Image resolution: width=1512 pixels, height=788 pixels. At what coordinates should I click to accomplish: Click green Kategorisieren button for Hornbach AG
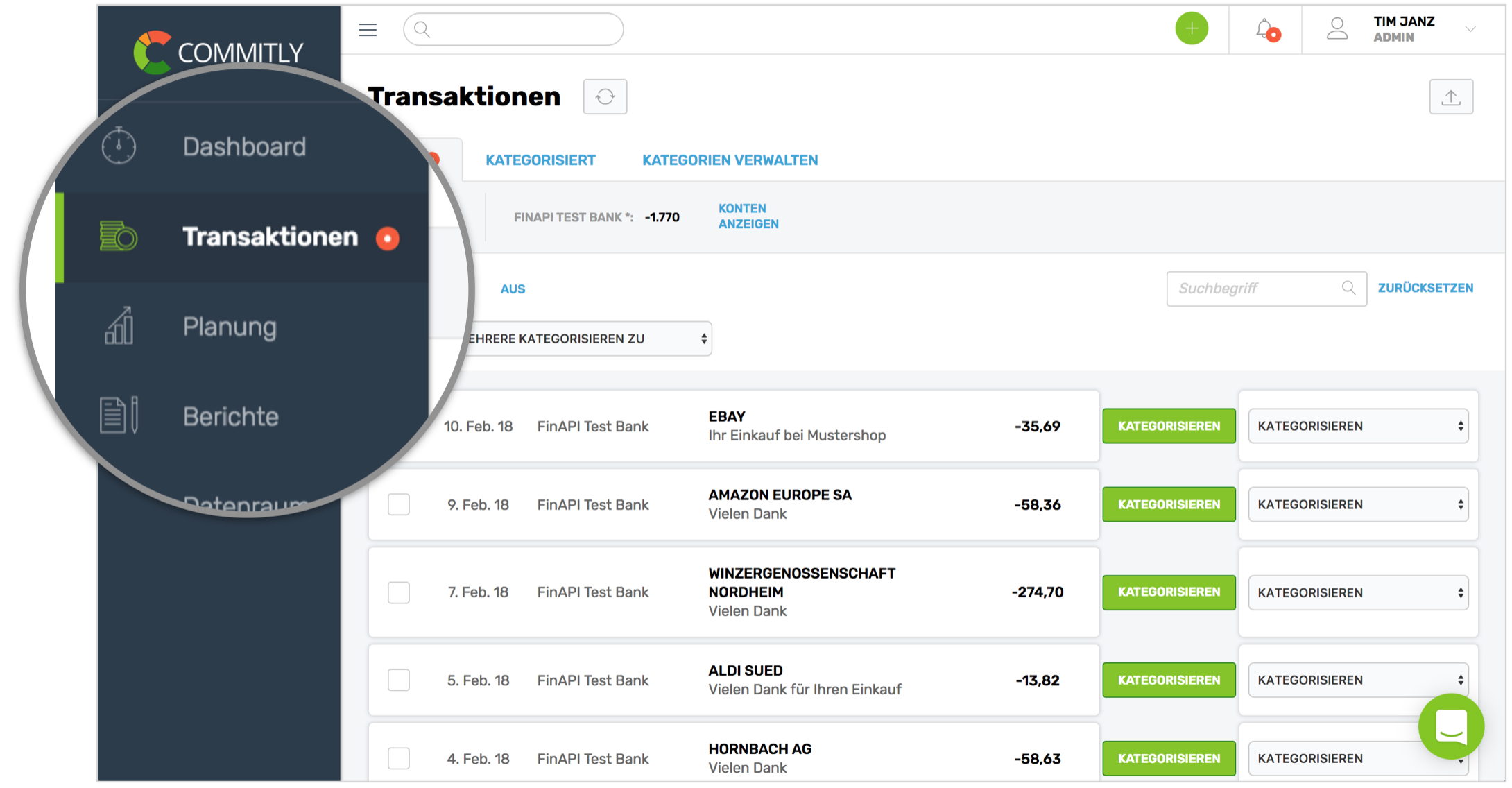[1169, 758]
